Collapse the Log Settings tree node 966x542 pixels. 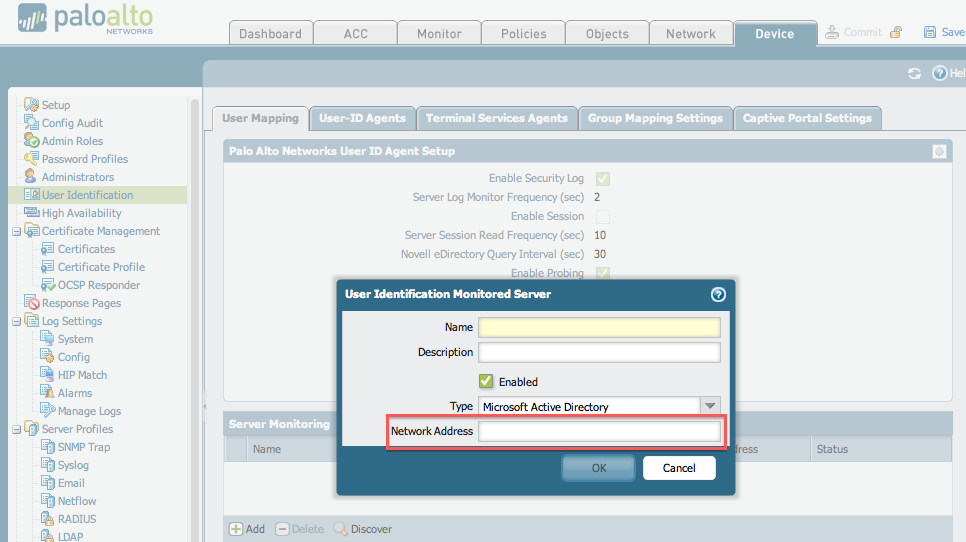click(17, 322)
